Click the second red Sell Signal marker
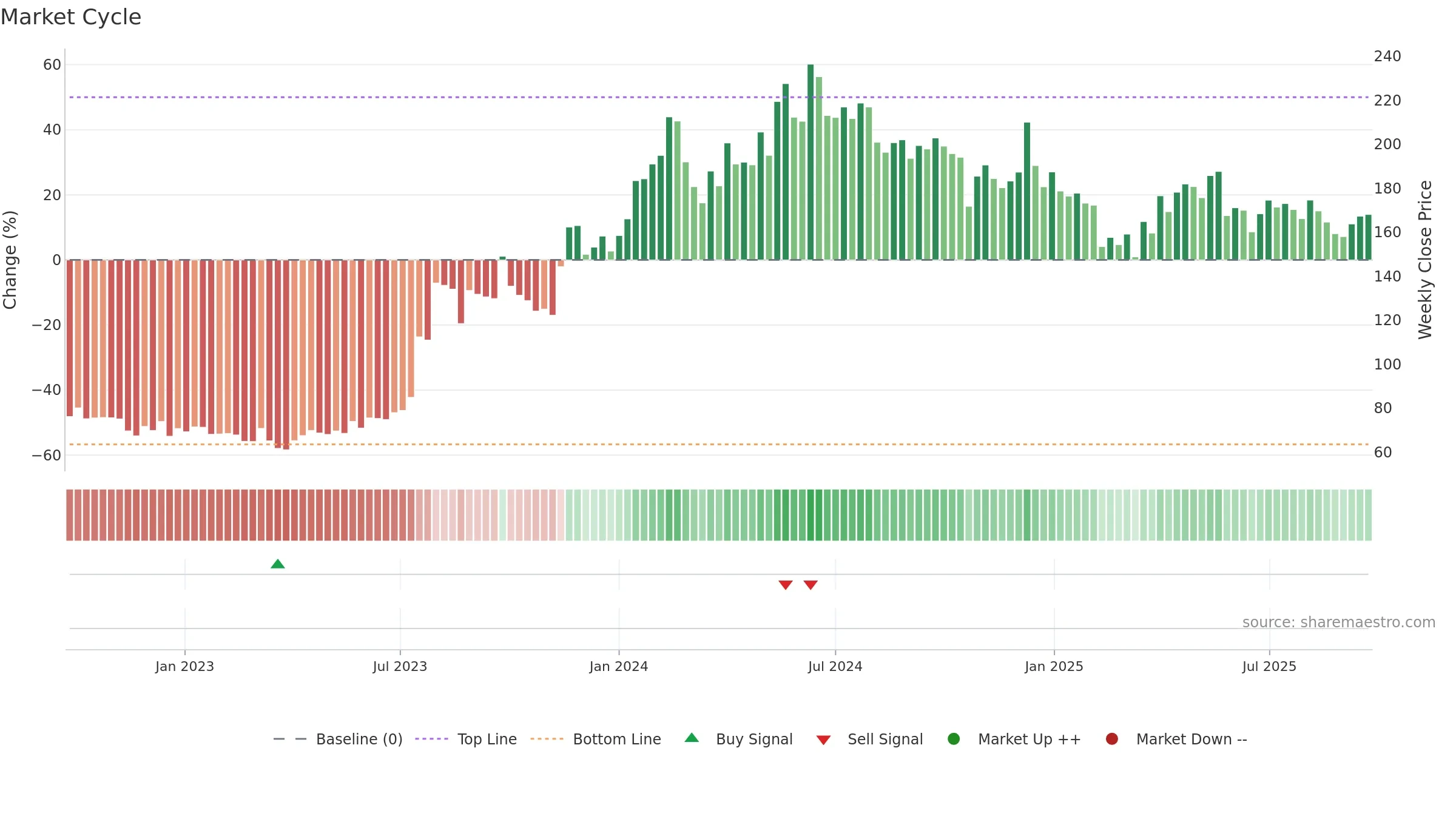Image resolution: width=1456 pixels, height=819 pixels. click(x=811, y=585)
